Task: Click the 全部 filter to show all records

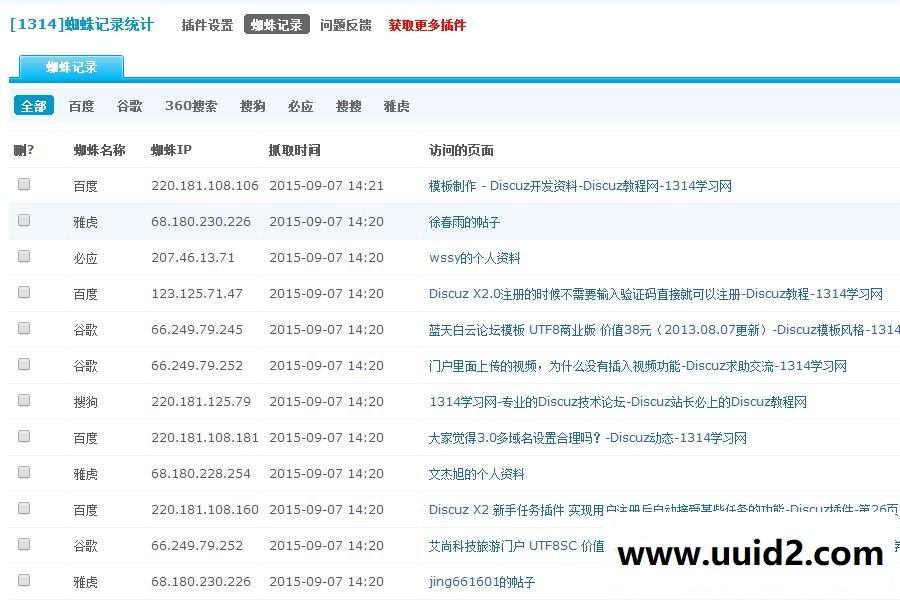Action: (33, 105)
